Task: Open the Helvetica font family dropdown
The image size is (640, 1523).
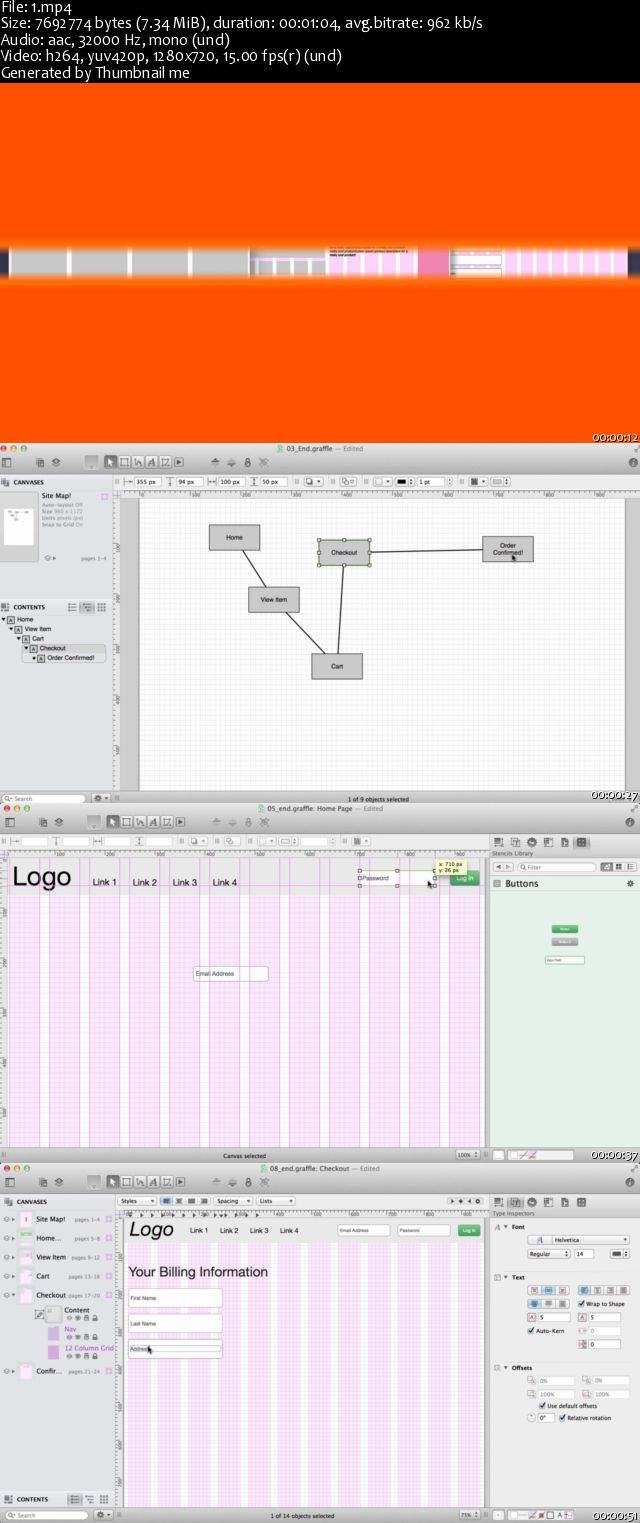Action: pyautogui.click(x=579, y=1240)
